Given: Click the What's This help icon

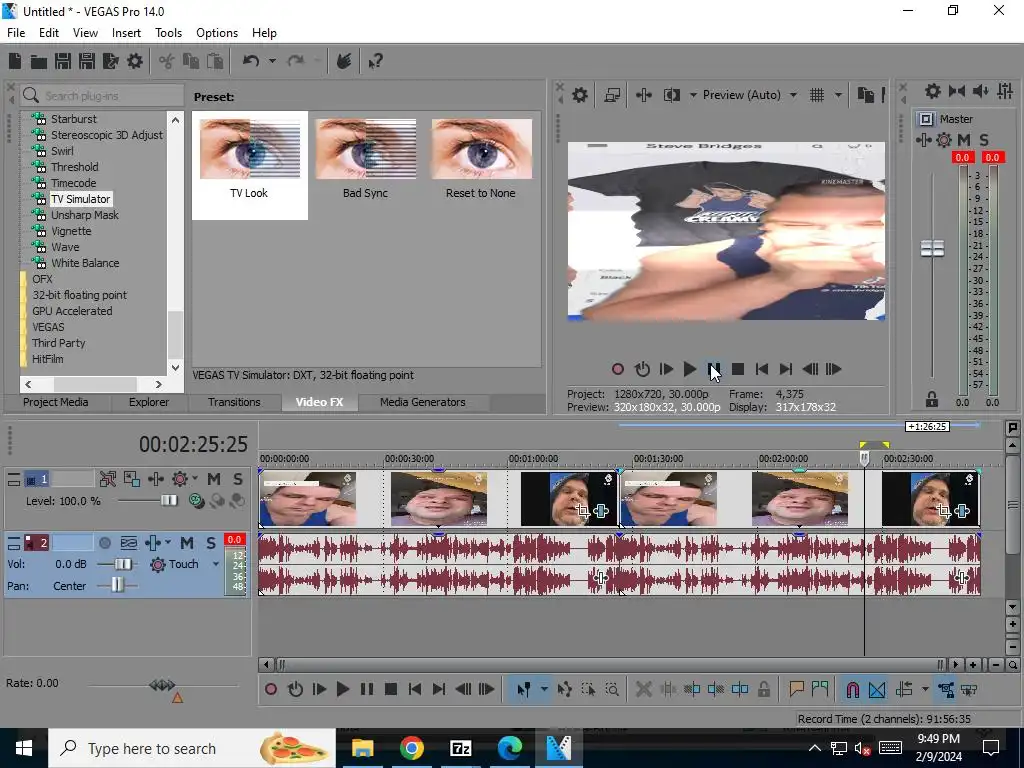Looking at the screenshot, I should pyautogui.click(x=376, y=61).
